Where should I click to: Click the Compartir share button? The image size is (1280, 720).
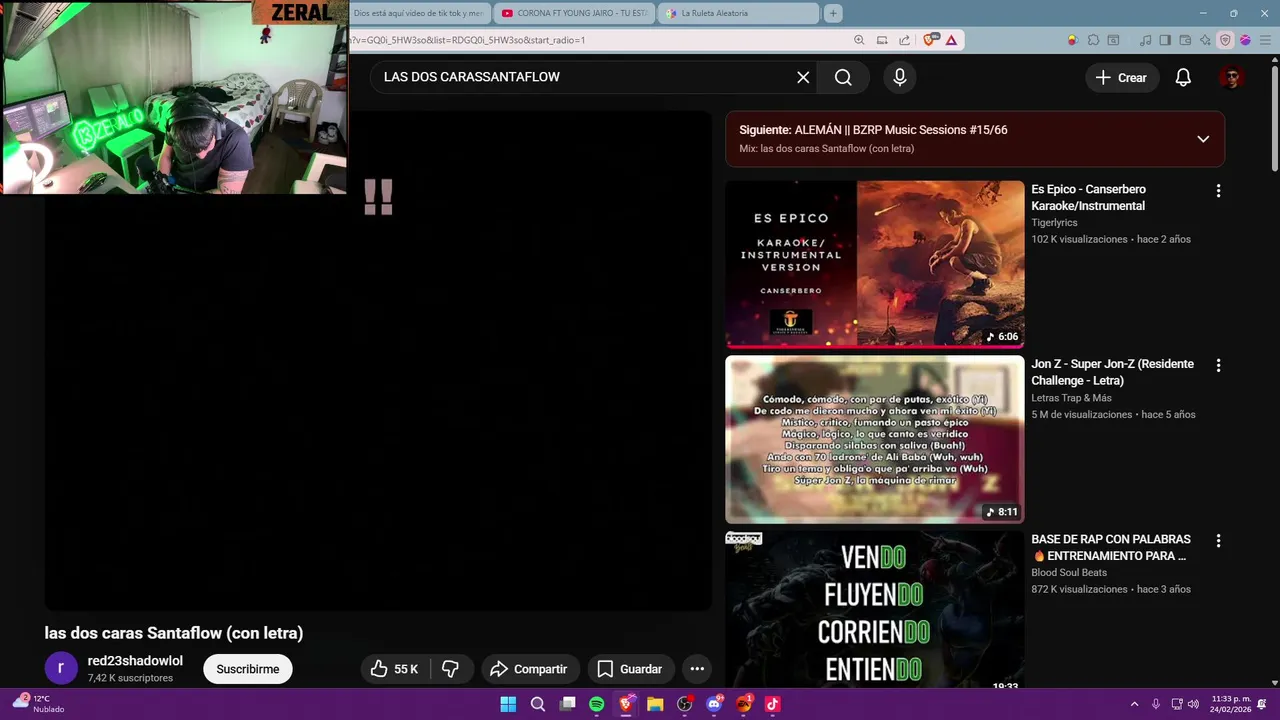tap(529, 669)
